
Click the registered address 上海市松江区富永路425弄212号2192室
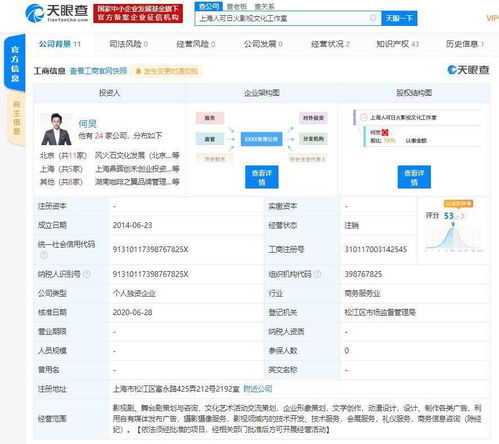[x=176, y=389]
